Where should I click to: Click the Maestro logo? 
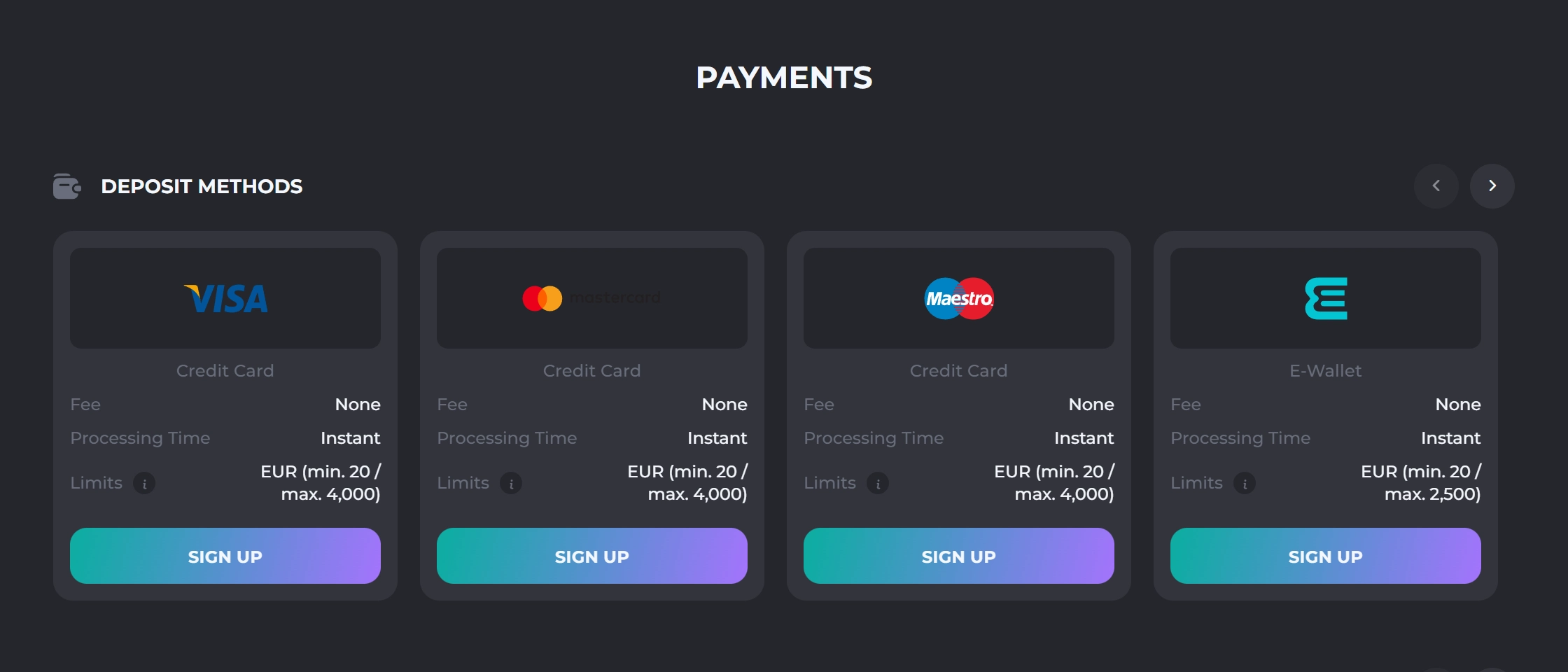pyautogui.click(x=959, y=299)
